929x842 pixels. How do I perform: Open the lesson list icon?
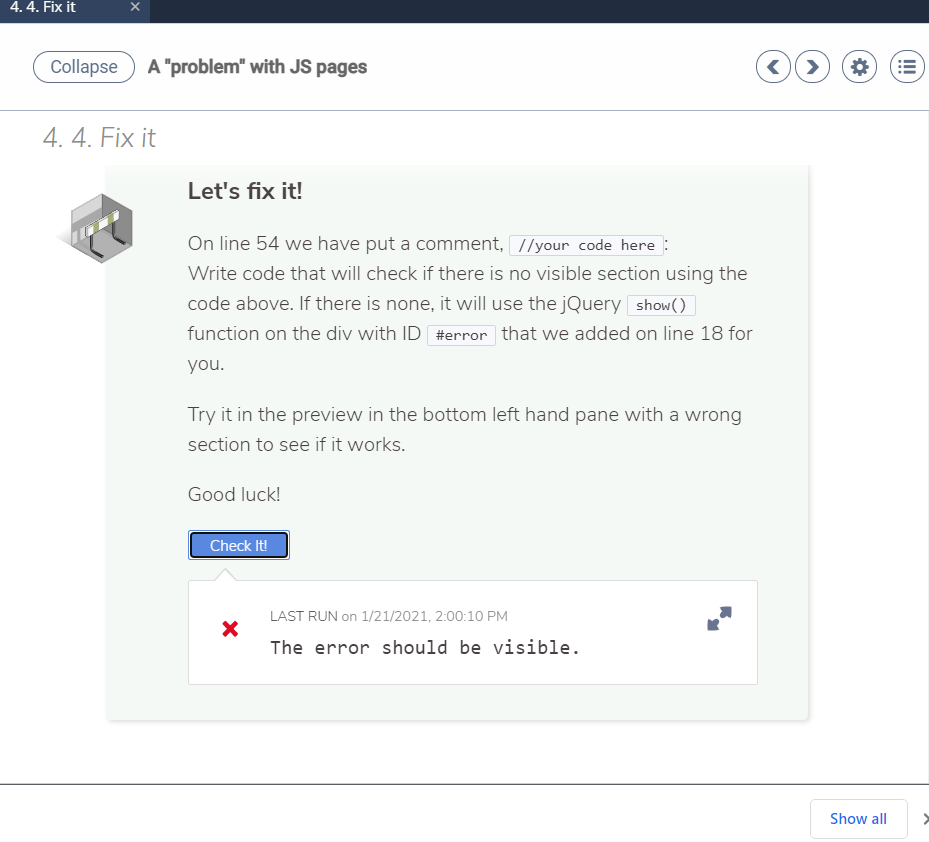click(906, 66)
